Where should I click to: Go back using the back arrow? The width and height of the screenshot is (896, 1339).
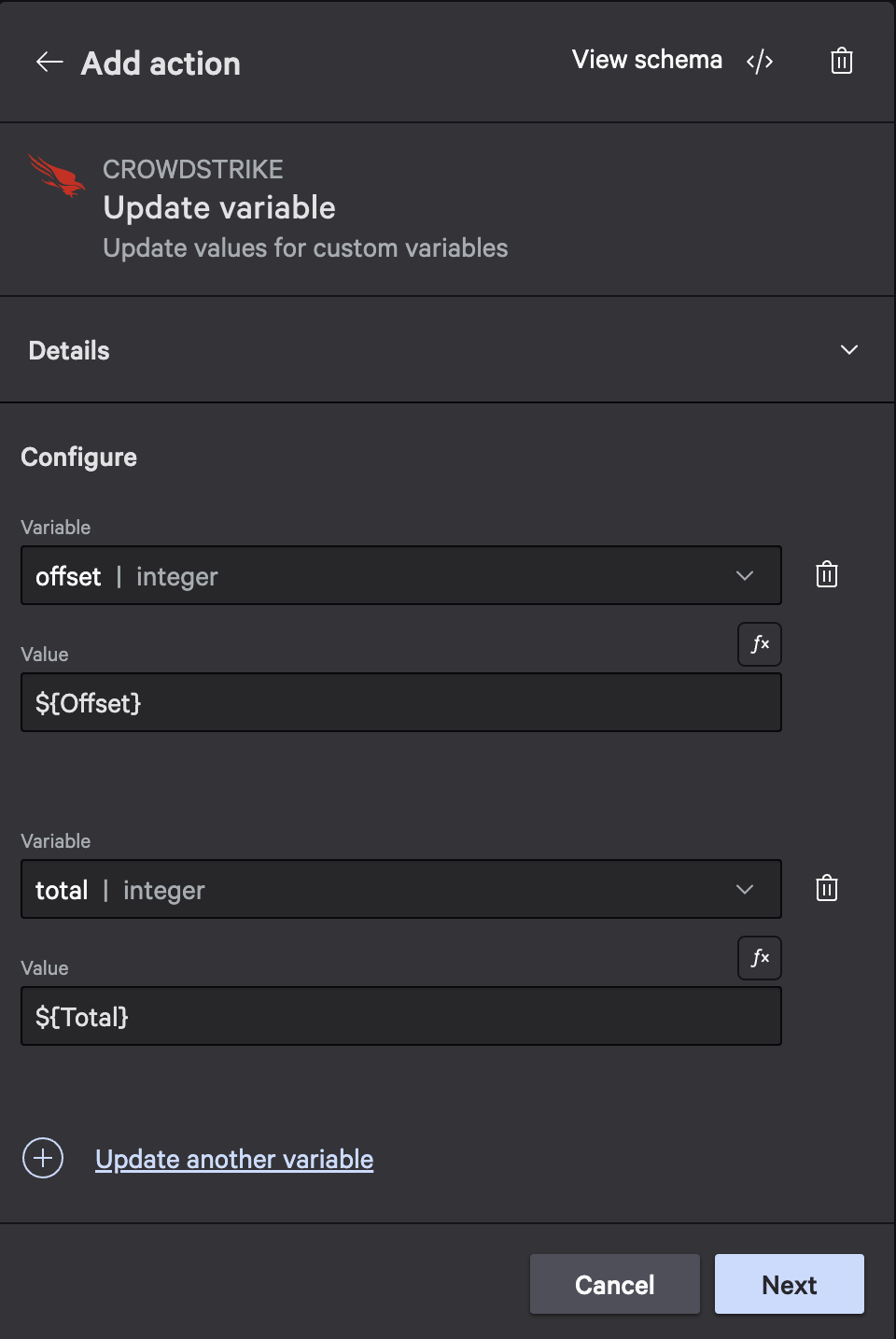(48, 62)
